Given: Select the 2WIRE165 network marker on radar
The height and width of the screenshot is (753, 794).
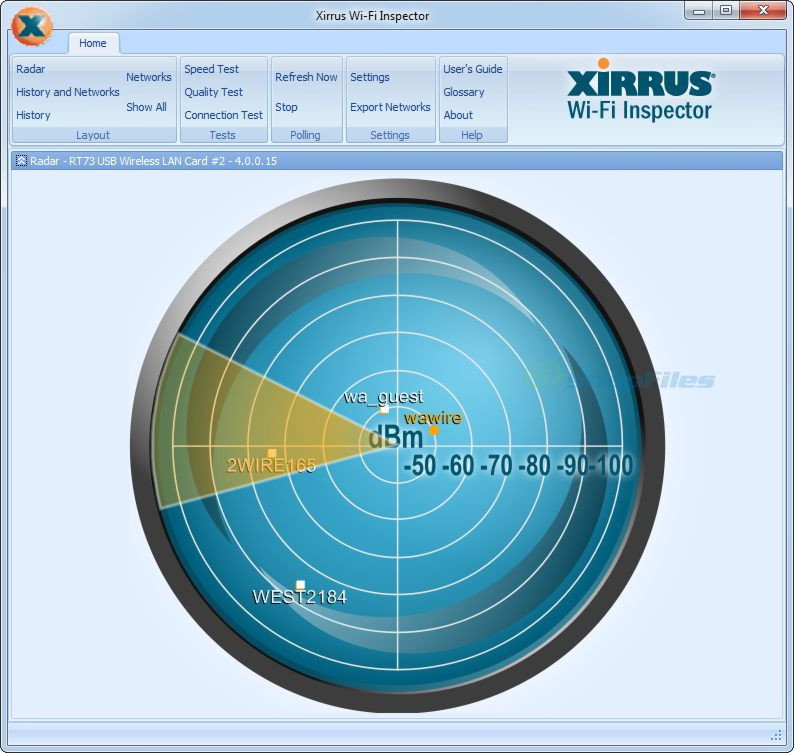Looking at the screenshot, I should click(x=272, y=453).
